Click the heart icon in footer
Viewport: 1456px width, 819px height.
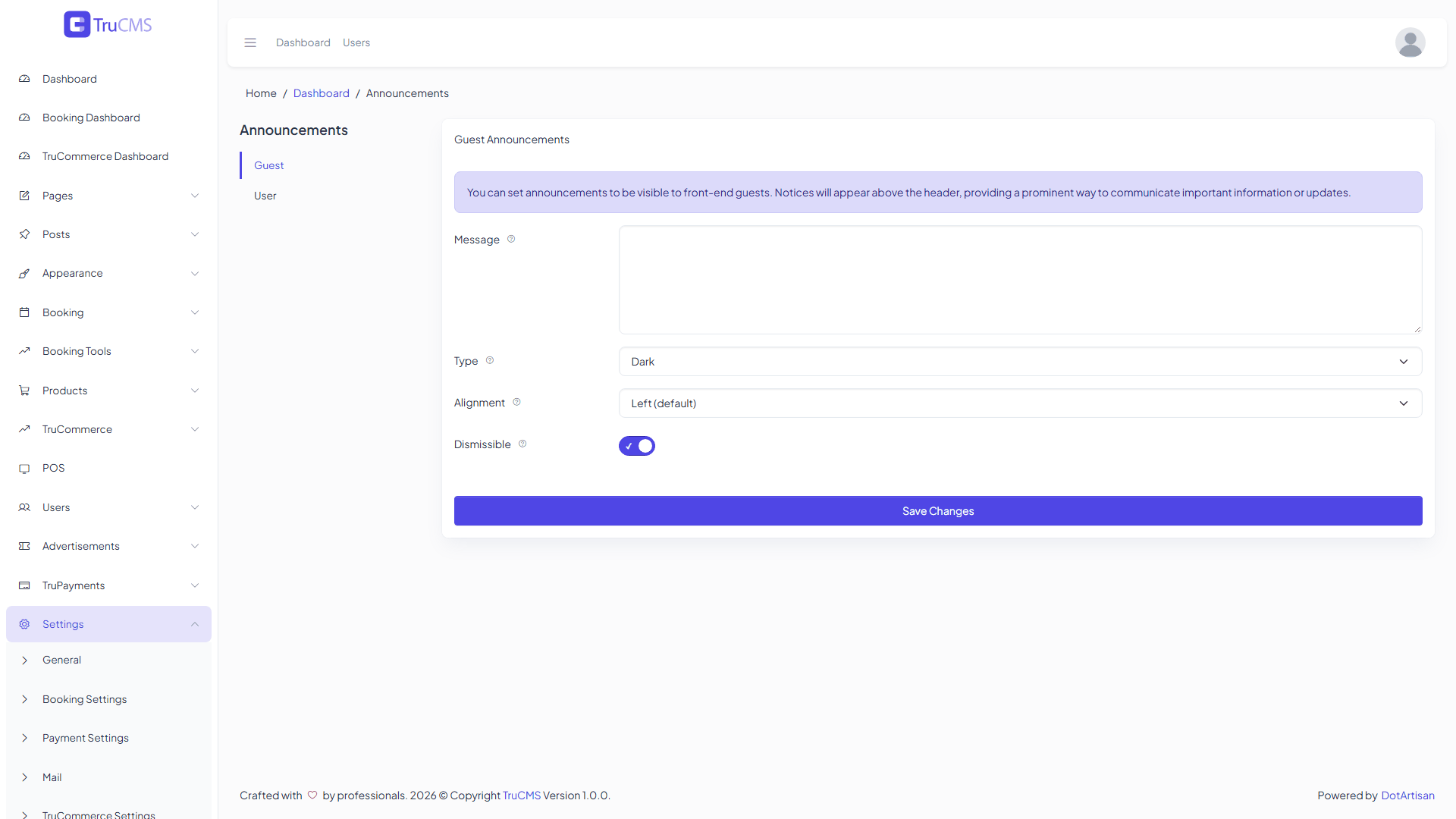[x=312, y=795]
